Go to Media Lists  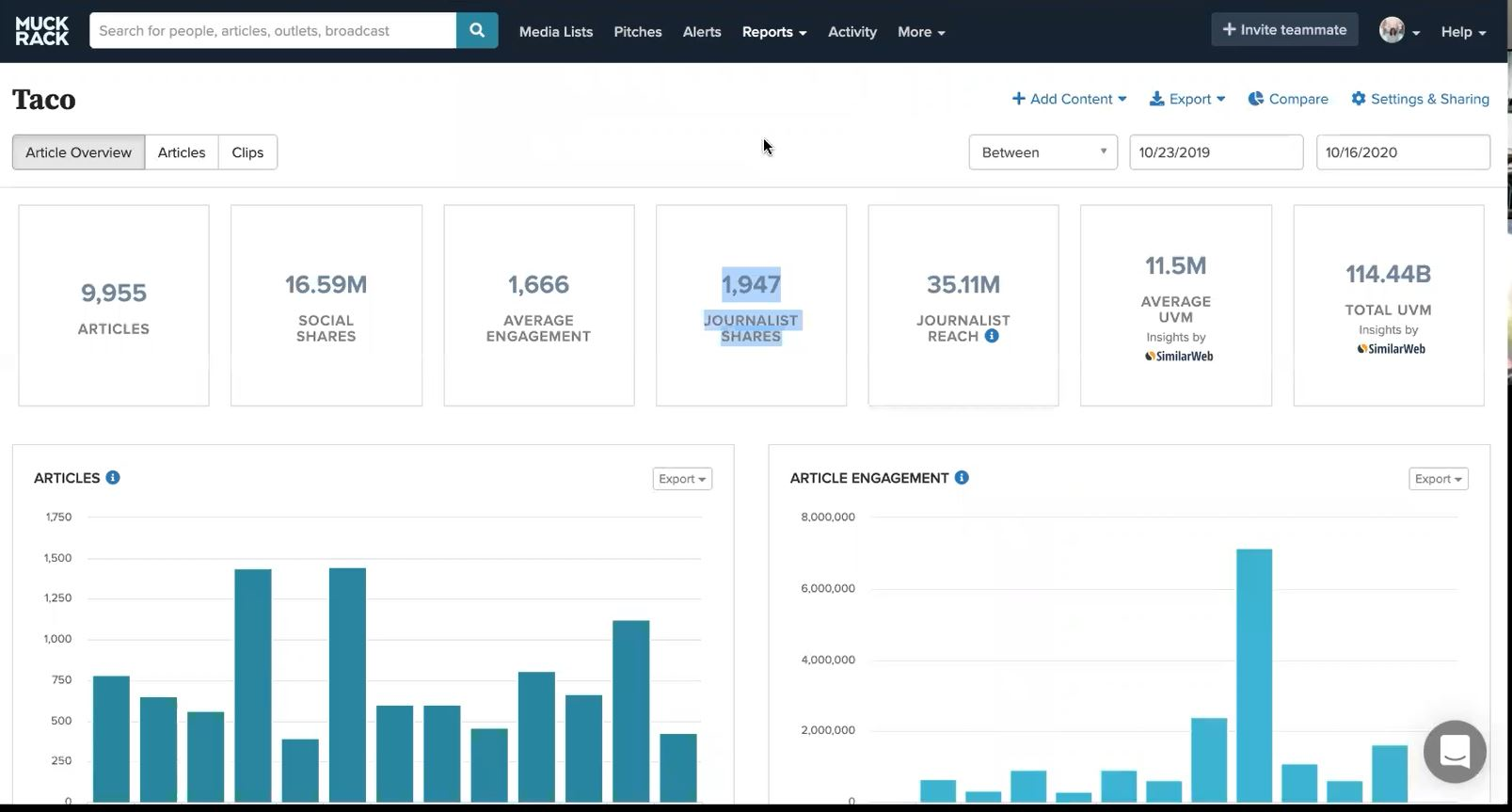pos(556,31)
